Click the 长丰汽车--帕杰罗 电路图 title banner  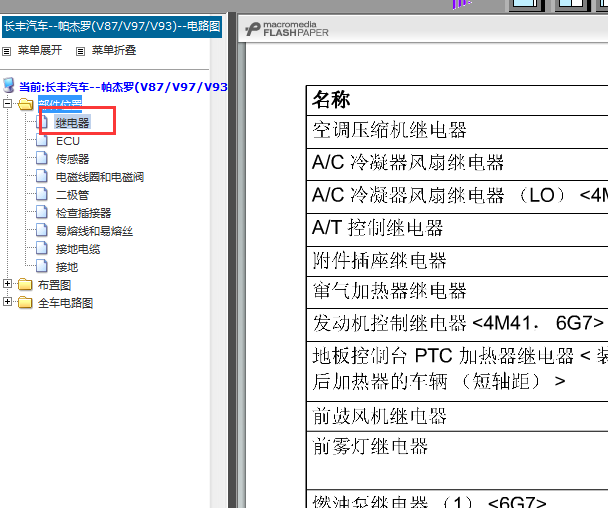(112, 26)
